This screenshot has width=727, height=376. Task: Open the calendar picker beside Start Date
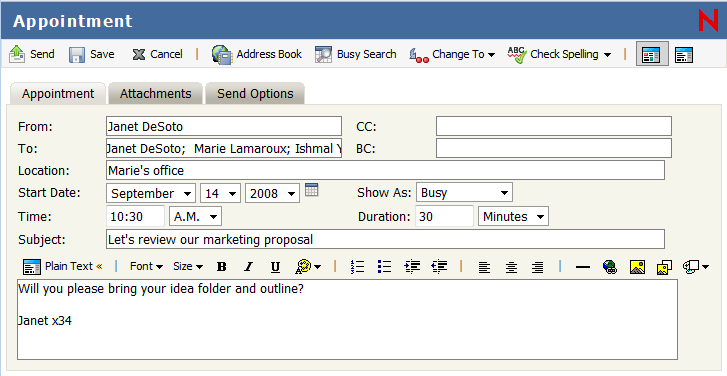coord(312,190)
